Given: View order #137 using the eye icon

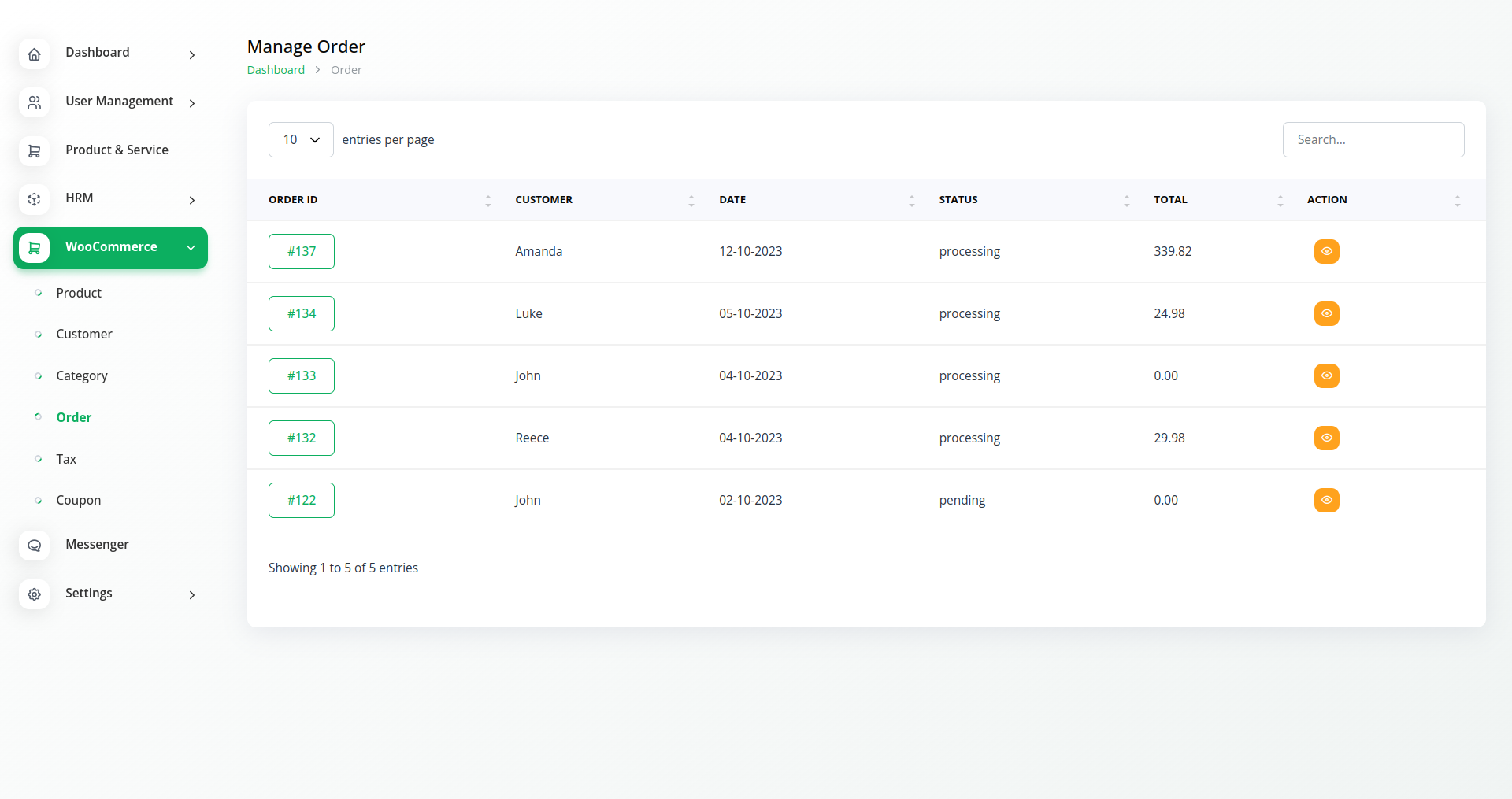Looking at the screenshot, I should (1326, 251).
